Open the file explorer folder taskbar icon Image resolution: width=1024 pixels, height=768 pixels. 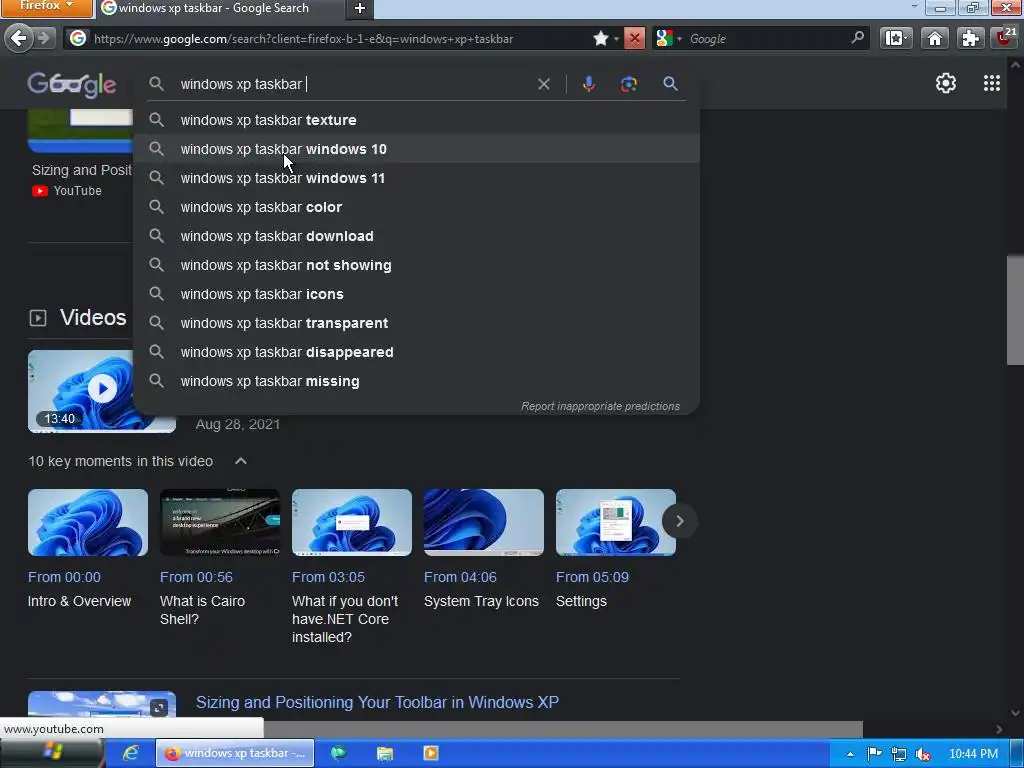tap(385, 753)
